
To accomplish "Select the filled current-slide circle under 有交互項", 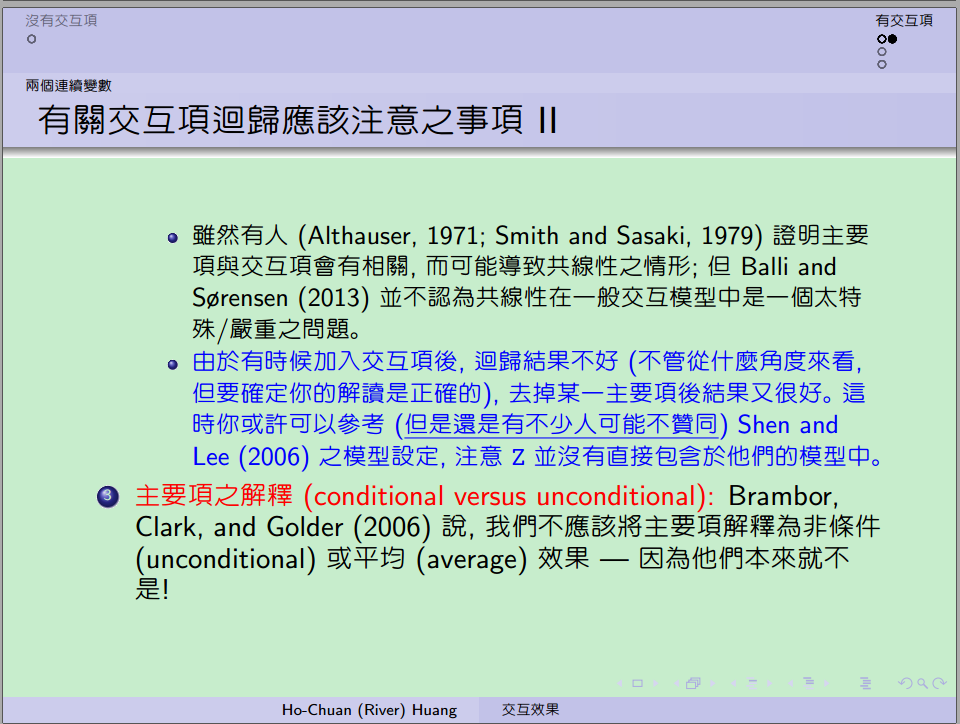I will 893,39.
